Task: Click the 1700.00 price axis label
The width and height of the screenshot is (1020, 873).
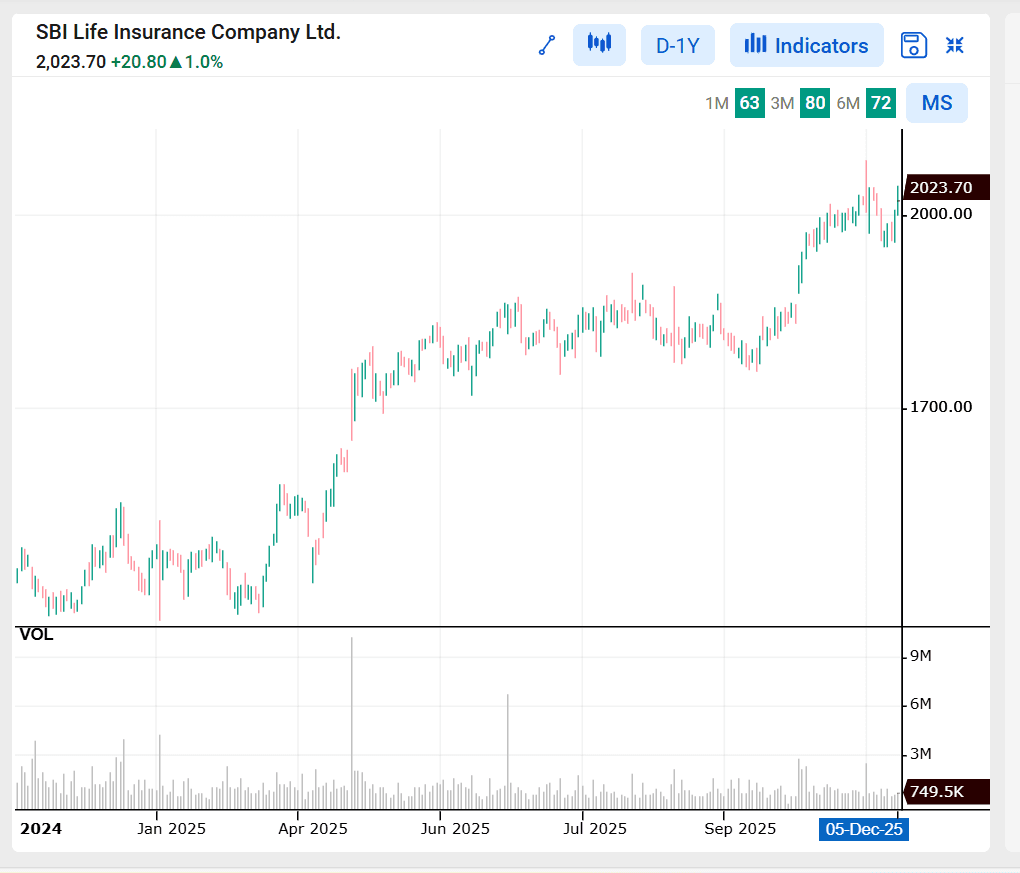Action: click(x=941, y=407)
